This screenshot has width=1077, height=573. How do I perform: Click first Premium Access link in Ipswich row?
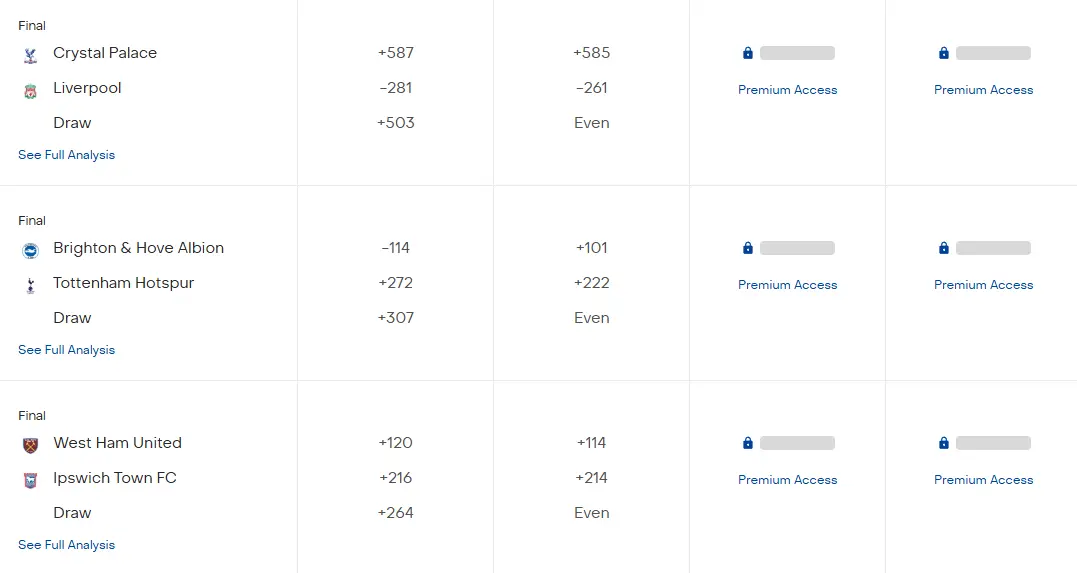[787, 480]
